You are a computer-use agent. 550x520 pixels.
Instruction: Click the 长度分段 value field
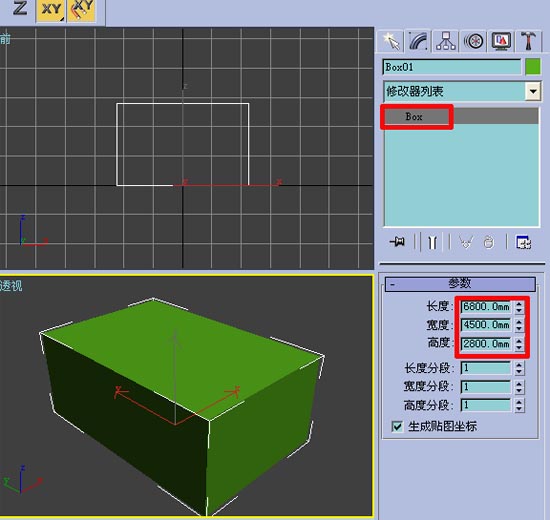tap(486, 368)
